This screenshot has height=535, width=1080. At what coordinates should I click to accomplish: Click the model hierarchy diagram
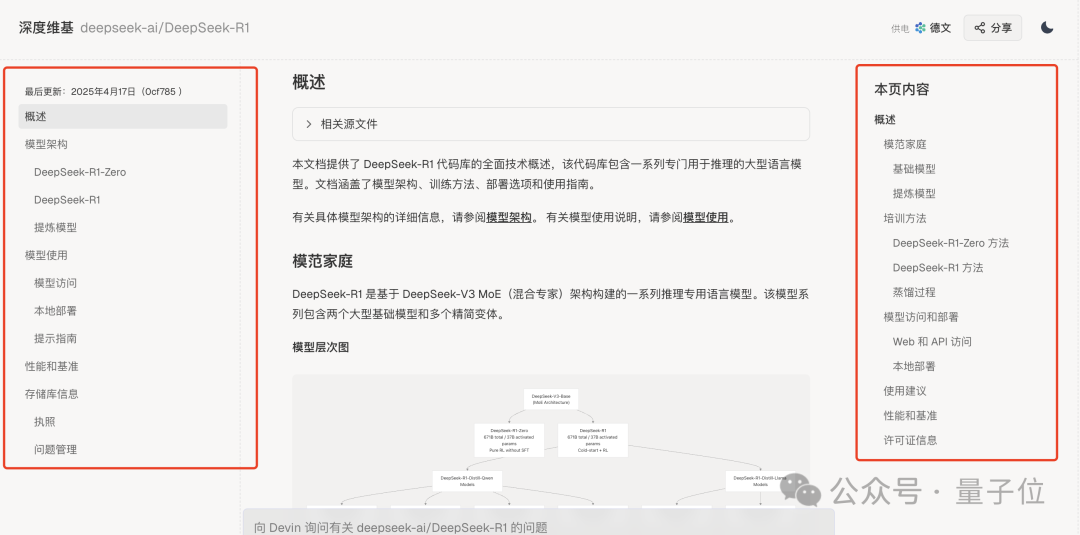coord(551,443)
